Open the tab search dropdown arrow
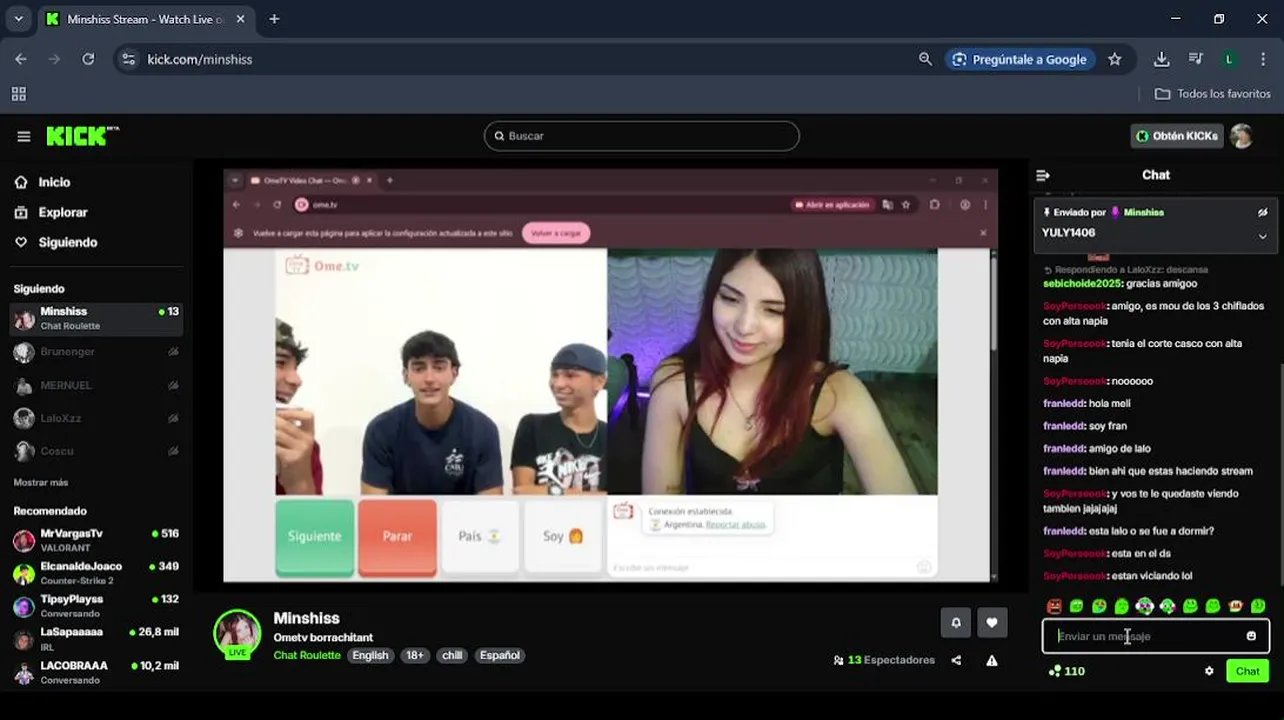 point(18,19)
